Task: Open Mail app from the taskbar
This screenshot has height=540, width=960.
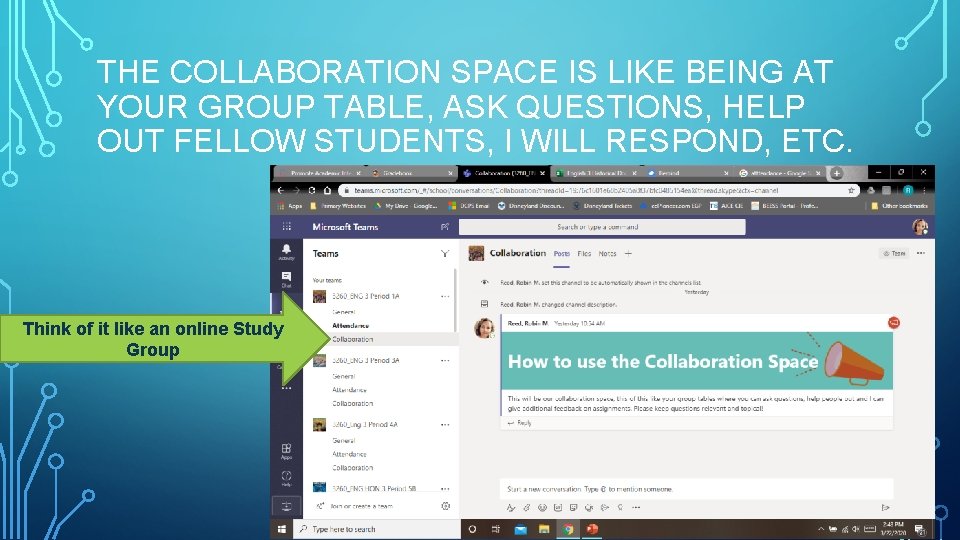Action: coord(520,530)
